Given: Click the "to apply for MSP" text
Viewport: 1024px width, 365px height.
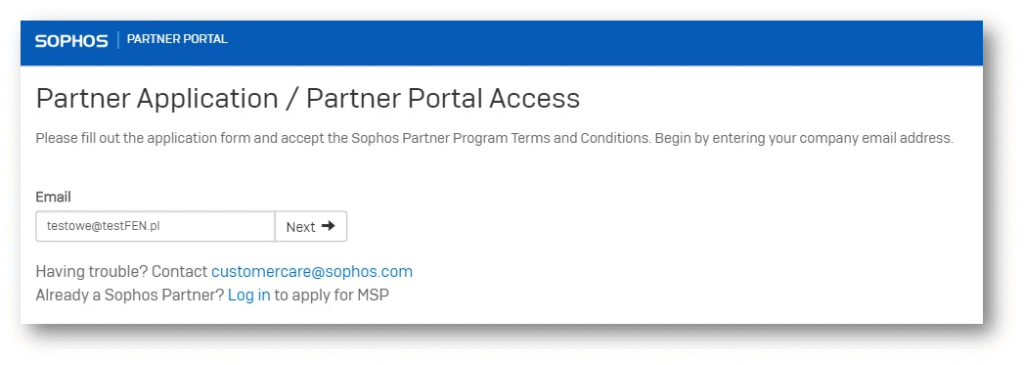Looking at the screenshot, I should coord(331,295).
